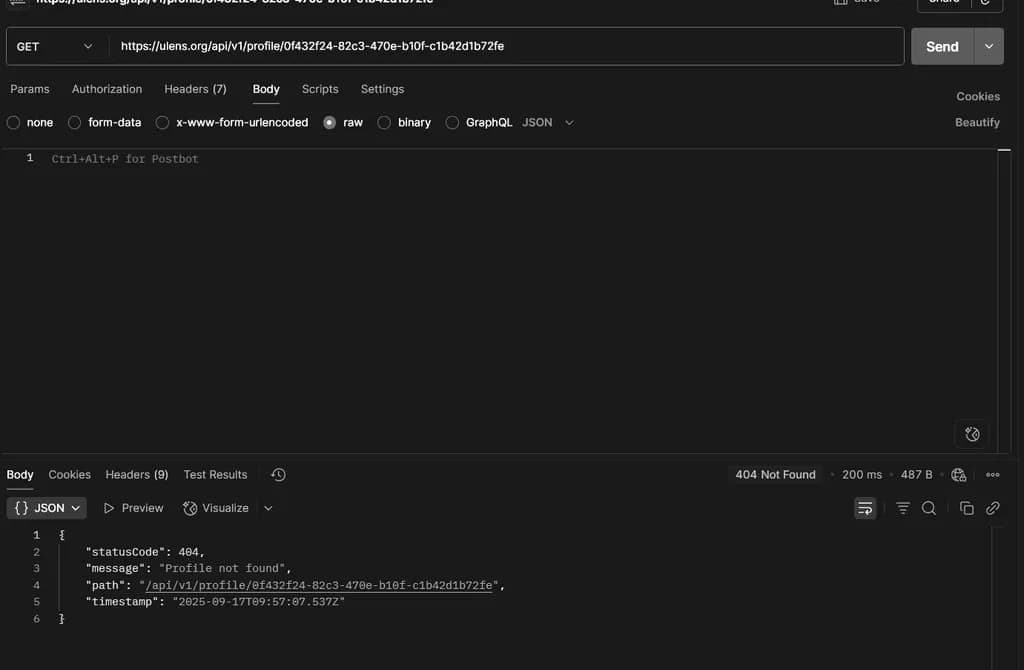The height and width of the screenshot is (670, 1024).
Task: Switch to the Authorization tab
Action: (x=107, y=89)
